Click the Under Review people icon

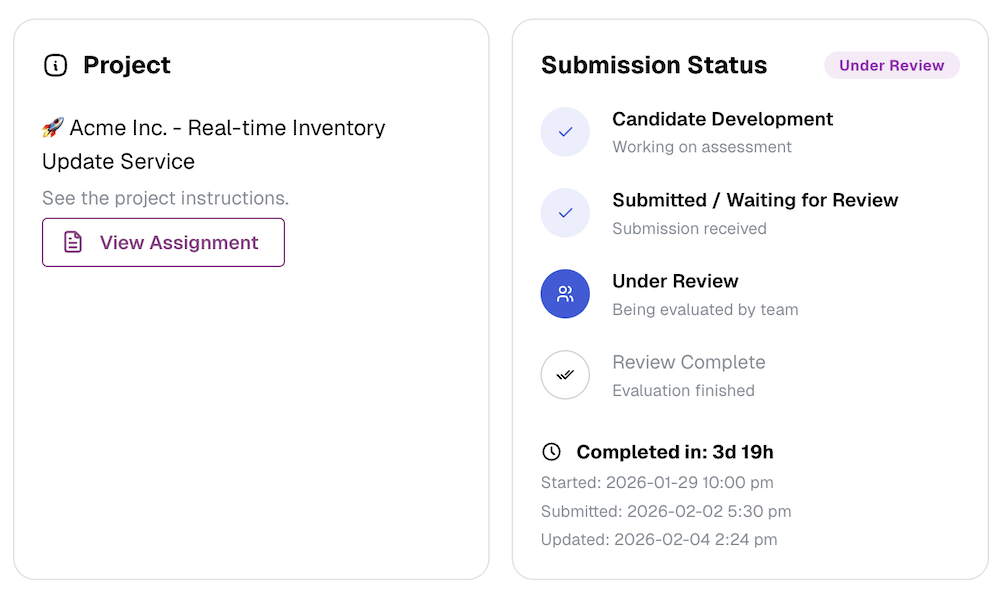click(x=565, y=294)
